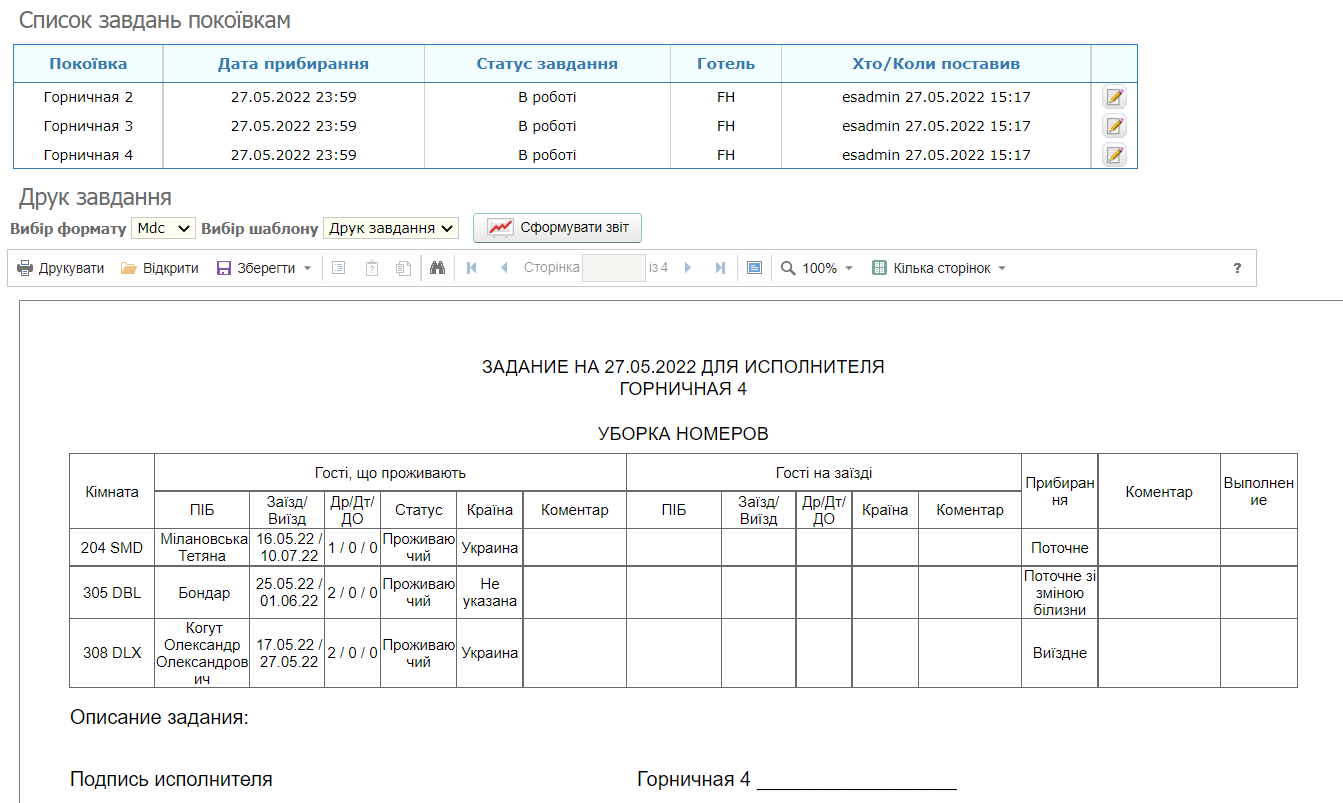Expand the Кілька сторінок menu
The height and width of the screenshot is (803, 1343).
click(939, 268)
